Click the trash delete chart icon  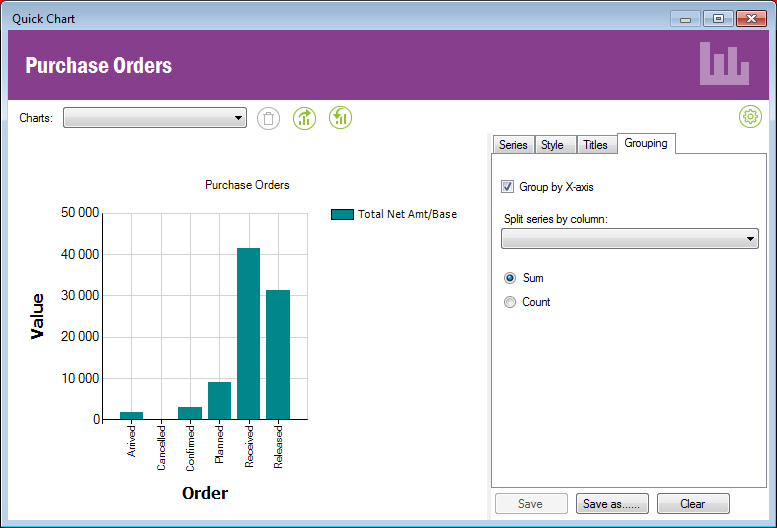(x=268, y=118)
